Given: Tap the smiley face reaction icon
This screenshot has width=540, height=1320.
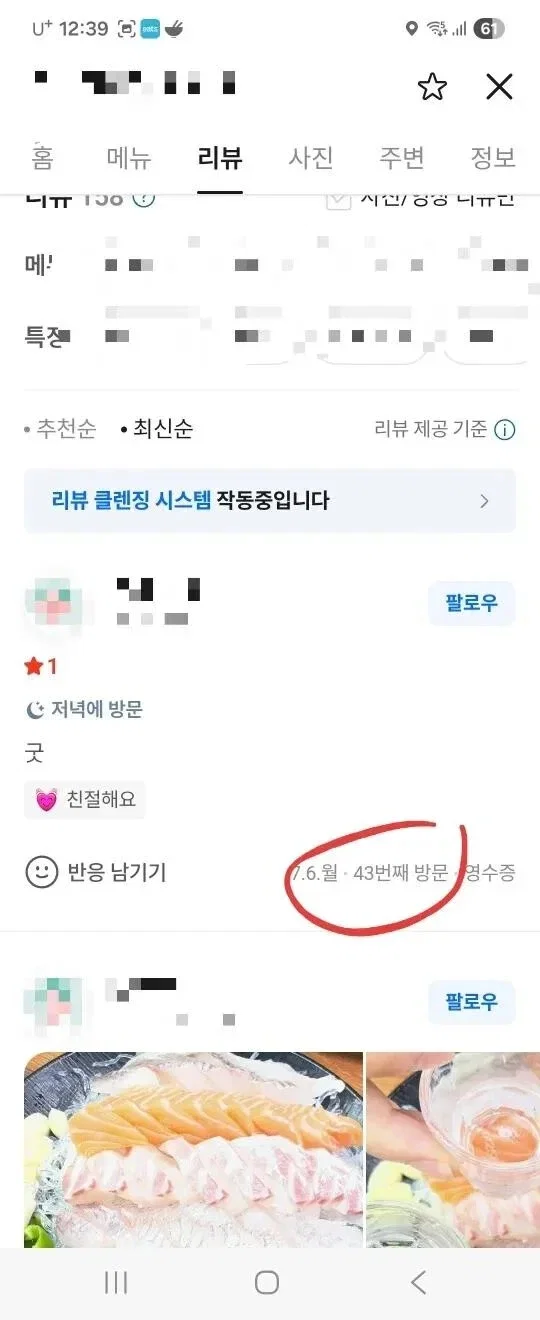Looking at the screenshot, I should click(x=41, y=872).
